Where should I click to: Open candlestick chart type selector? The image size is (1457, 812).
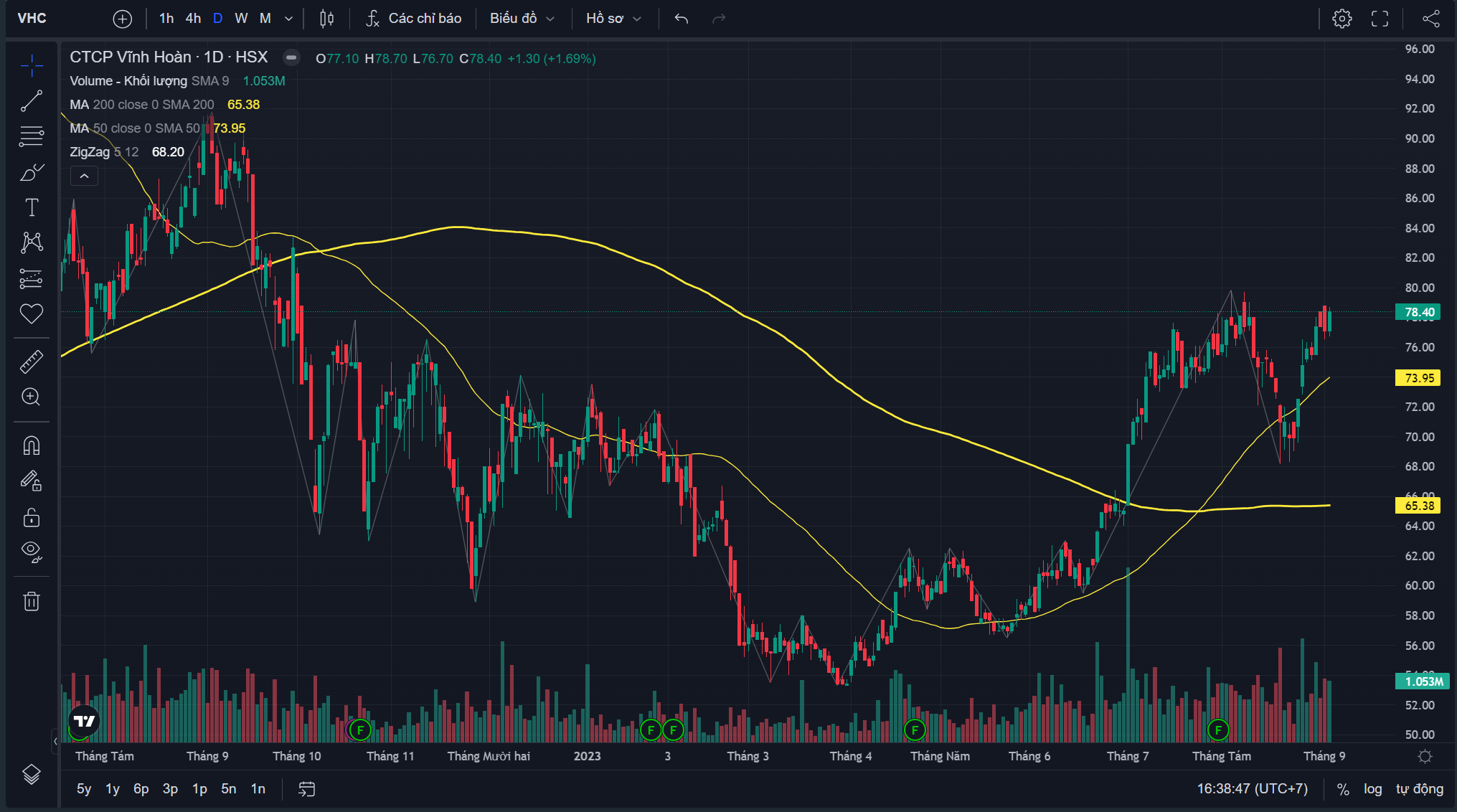click(x=326, y=19)
